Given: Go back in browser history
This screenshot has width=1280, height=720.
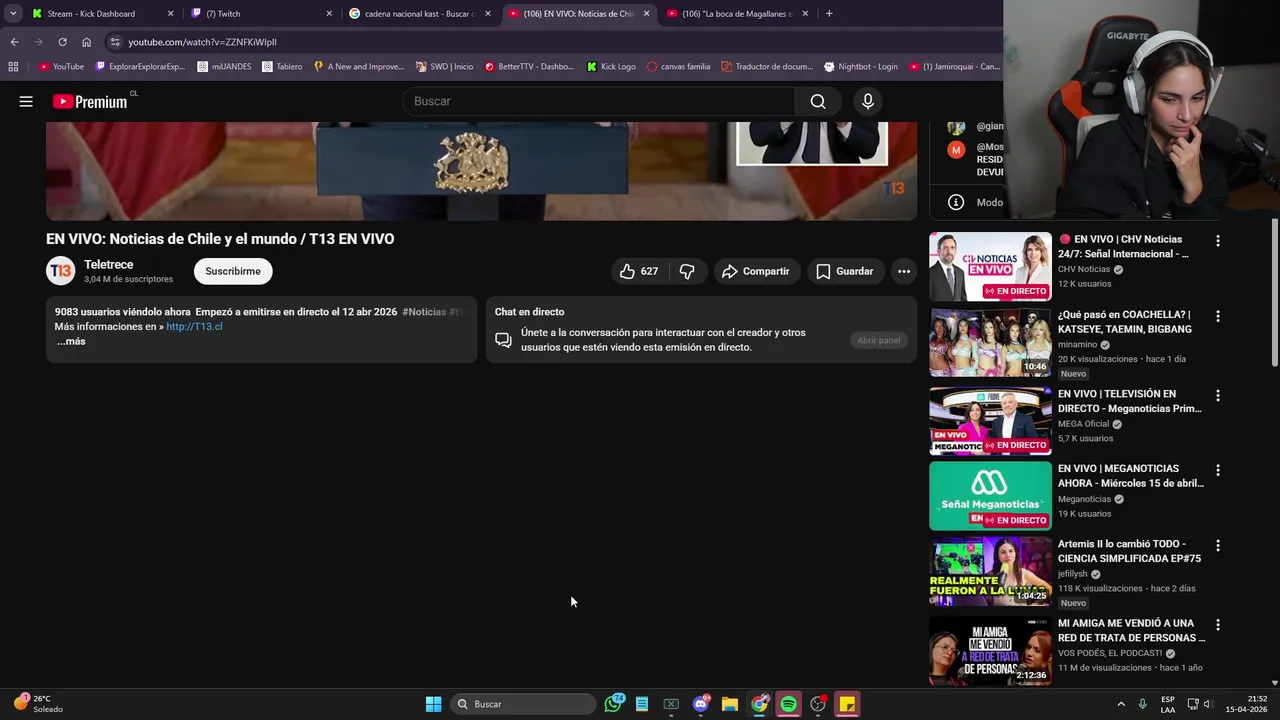Looking at the screenshot, I should [x=14, y=42].
